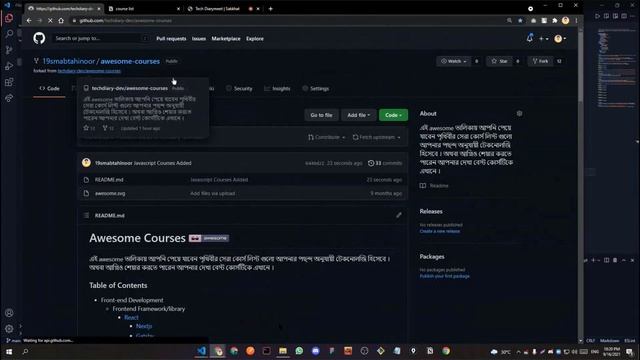Open the React link in the table of contents
This screenshot has width=640, height=360.
click(131, 318)
